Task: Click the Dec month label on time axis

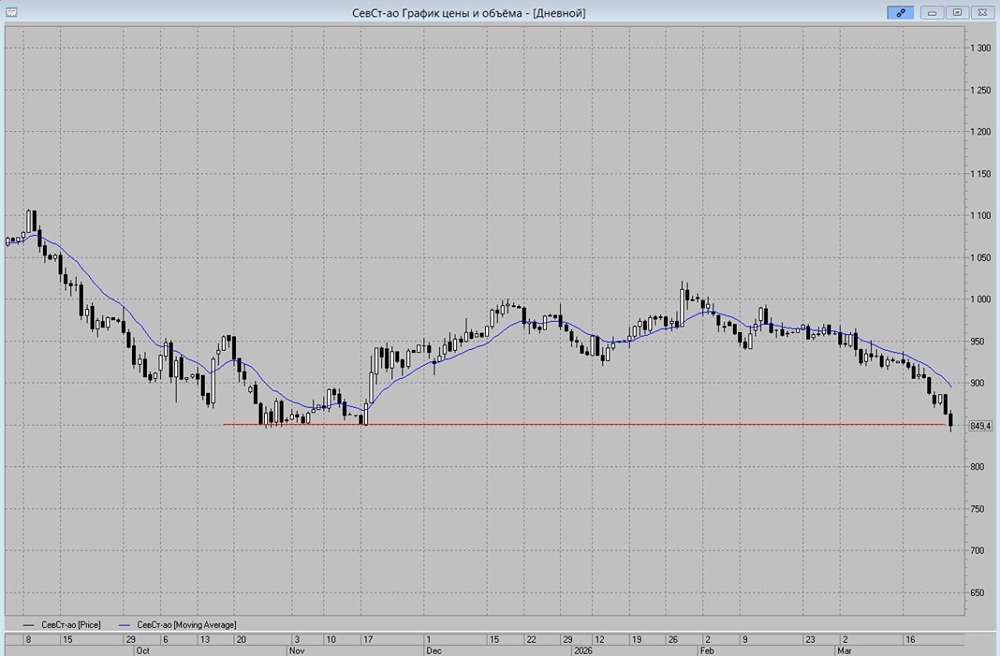Action: pyautogui.click(x=434, y=649)
